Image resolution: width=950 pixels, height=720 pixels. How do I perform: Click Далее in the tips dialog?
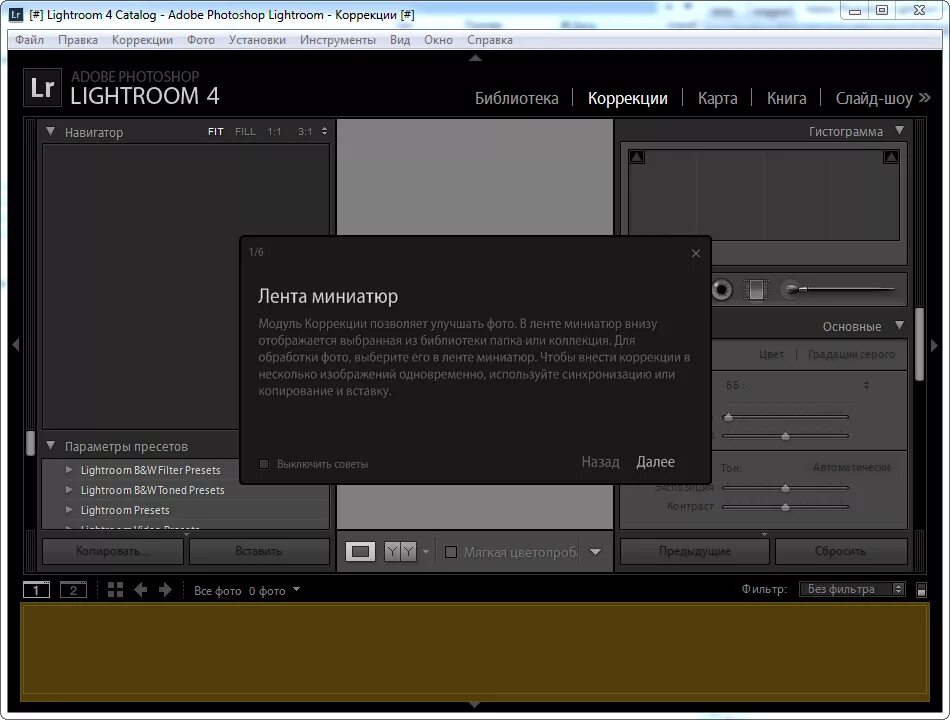click(655, 462)
